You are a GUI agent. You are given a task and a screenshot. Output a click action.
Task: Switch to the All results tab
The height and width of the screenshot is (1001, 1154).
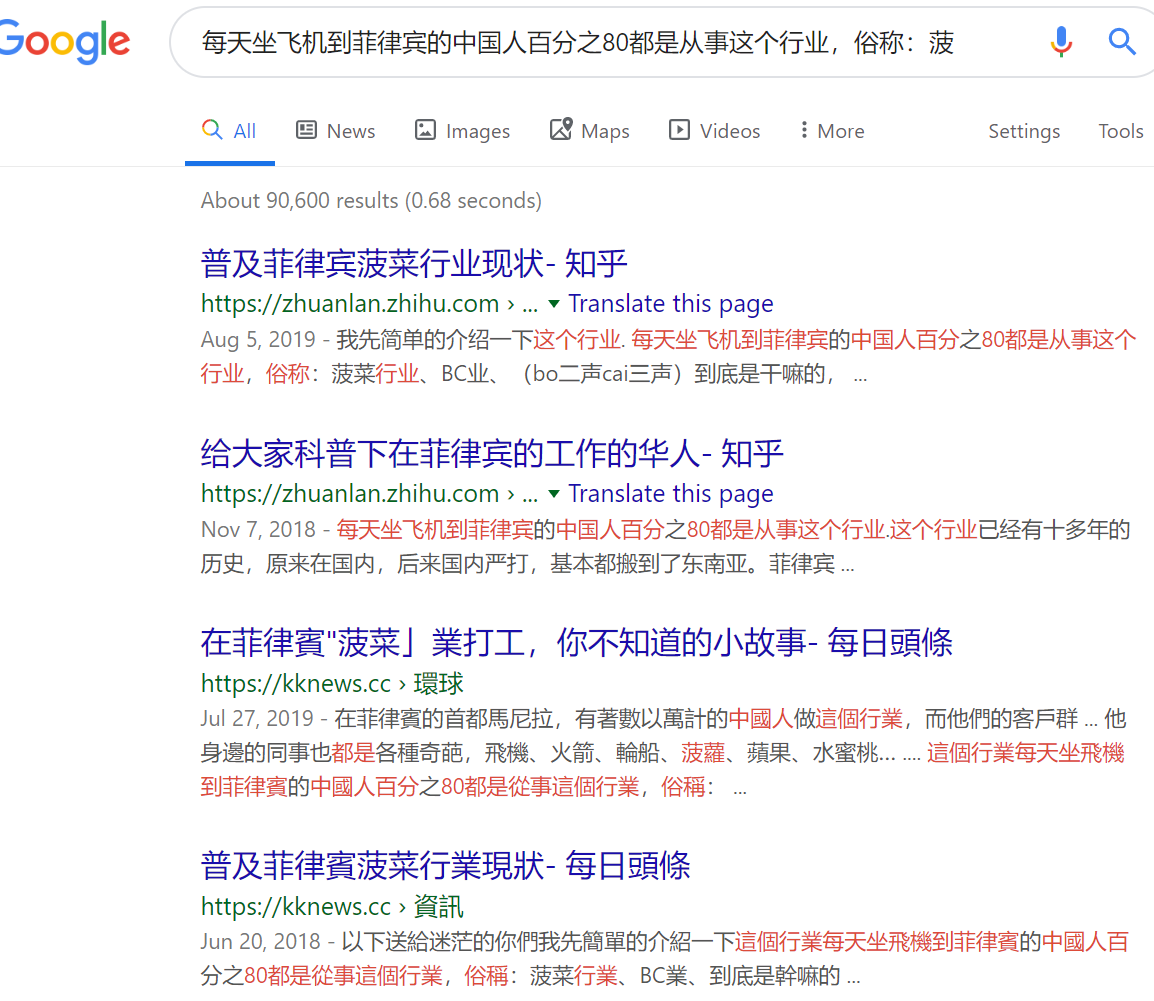230,131
